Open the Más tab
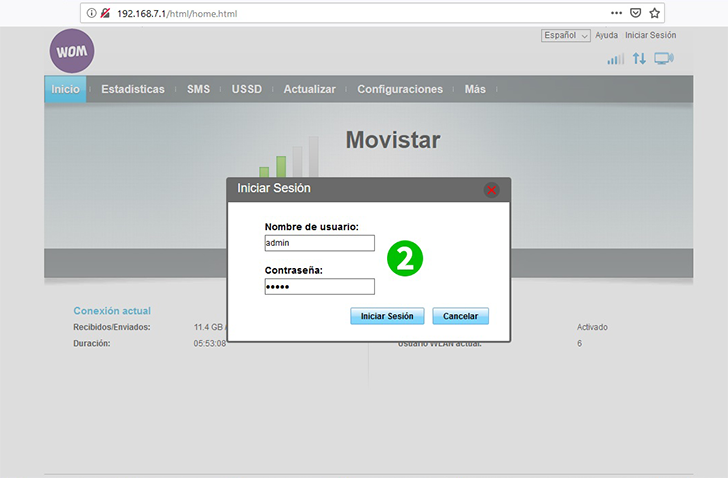Screen dimensions: 728x478 tap(475, 89)
